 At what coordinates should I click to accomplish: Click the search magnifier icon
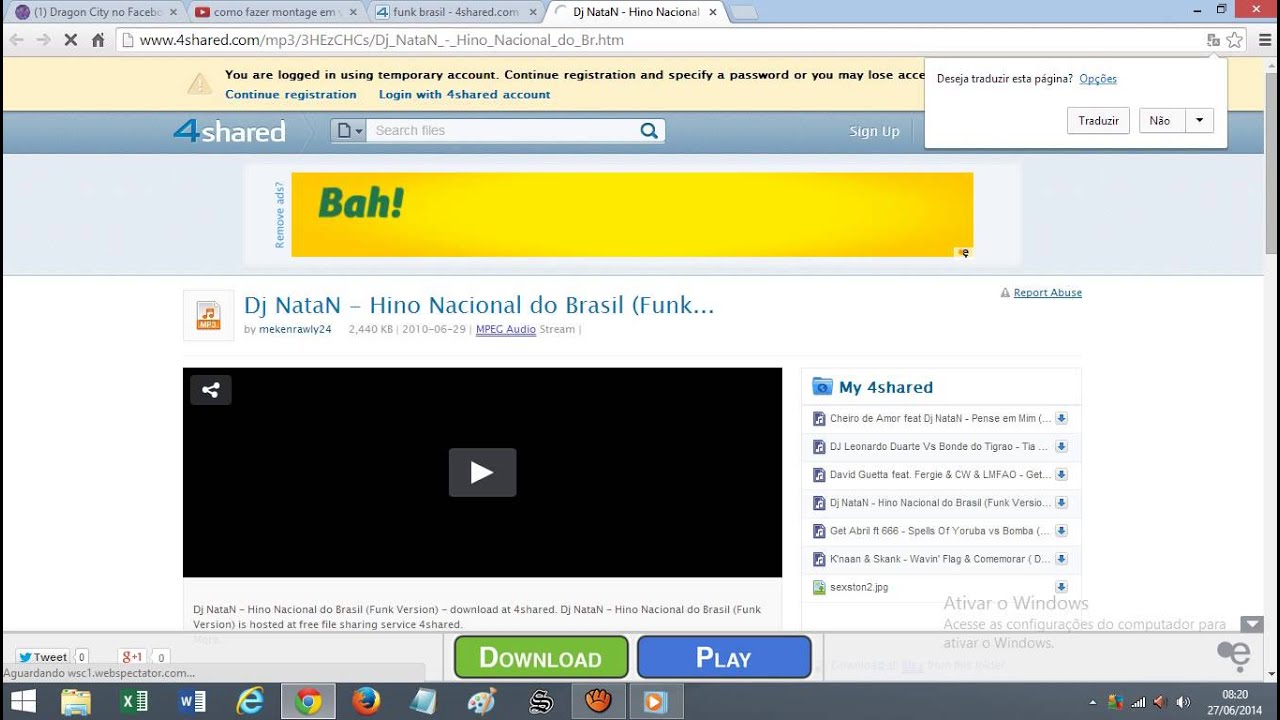click(x=649, y=130)
